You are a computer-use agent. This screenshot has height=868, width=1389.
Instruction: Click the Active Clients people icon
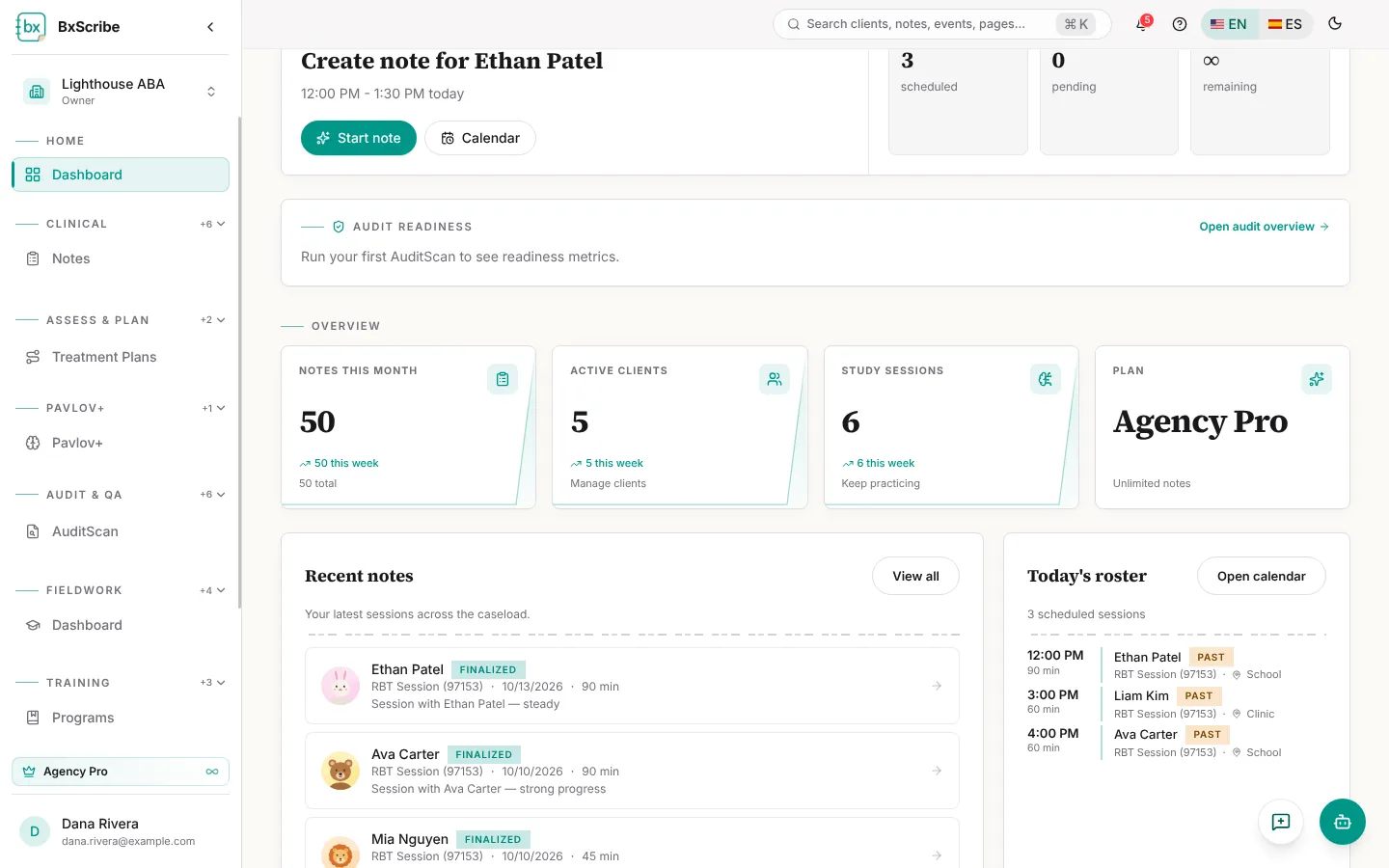(x=775, y=379)
